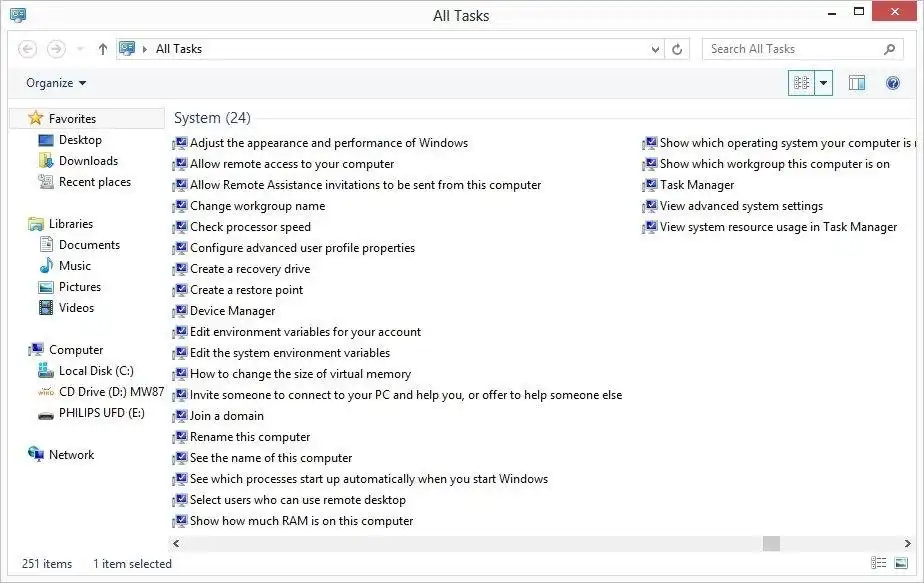
Task: Click the horizontal scrollbar thumb
Action: (x=771, y=543)
